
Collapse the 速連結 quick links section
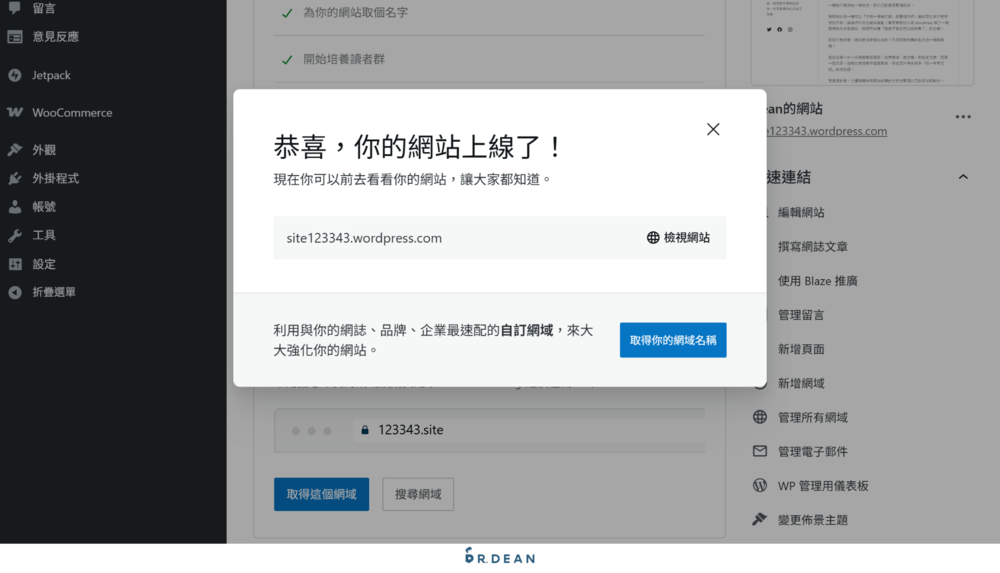pyautogui.click(x=963, y=177)
